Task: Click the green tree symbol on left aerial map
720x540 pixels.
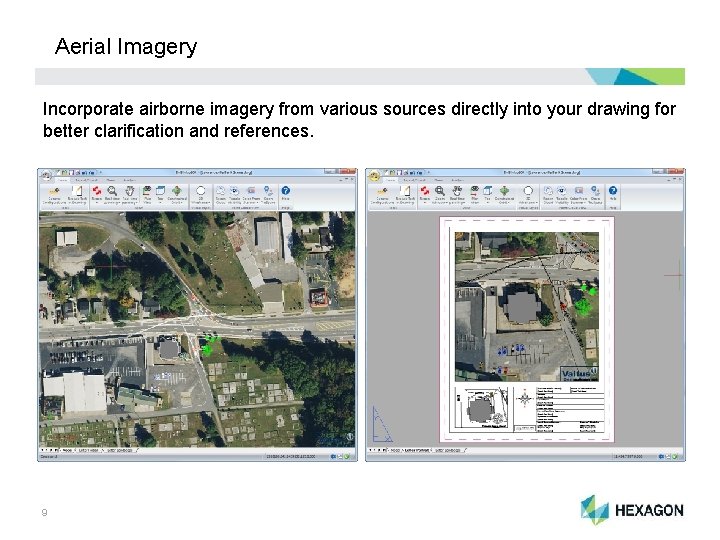Action: [x=209, y=345]
